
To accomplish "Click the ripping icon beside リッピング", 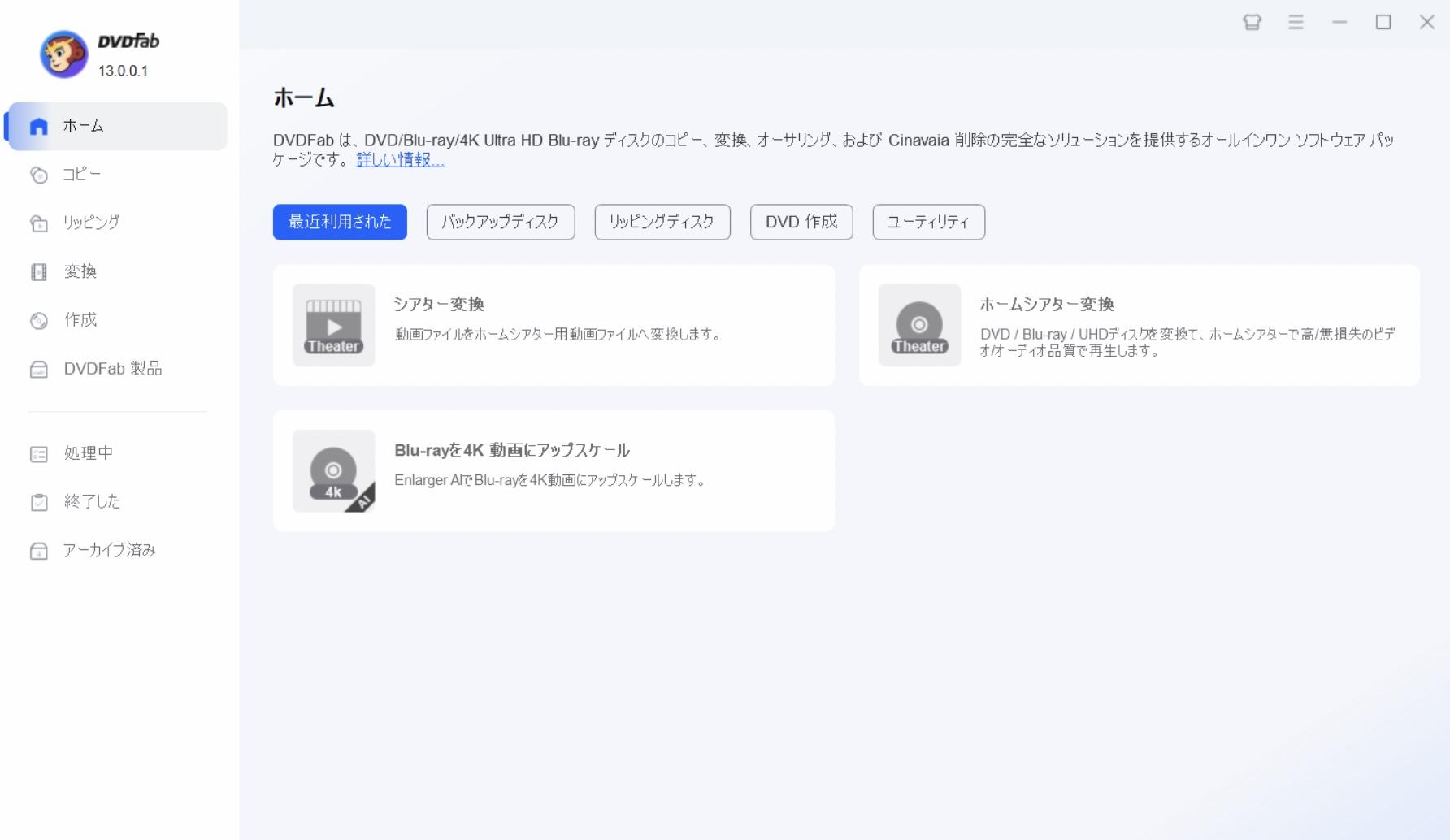I will 38,223.
